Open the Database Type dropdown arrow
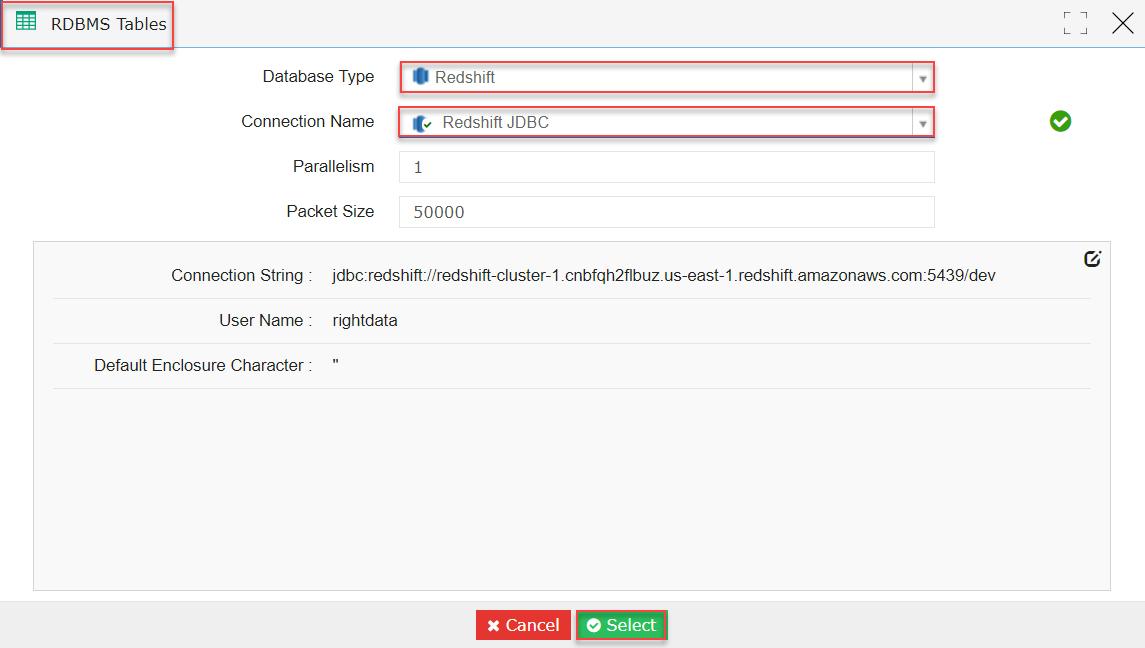1145x648 pixels. click(923, 77)
